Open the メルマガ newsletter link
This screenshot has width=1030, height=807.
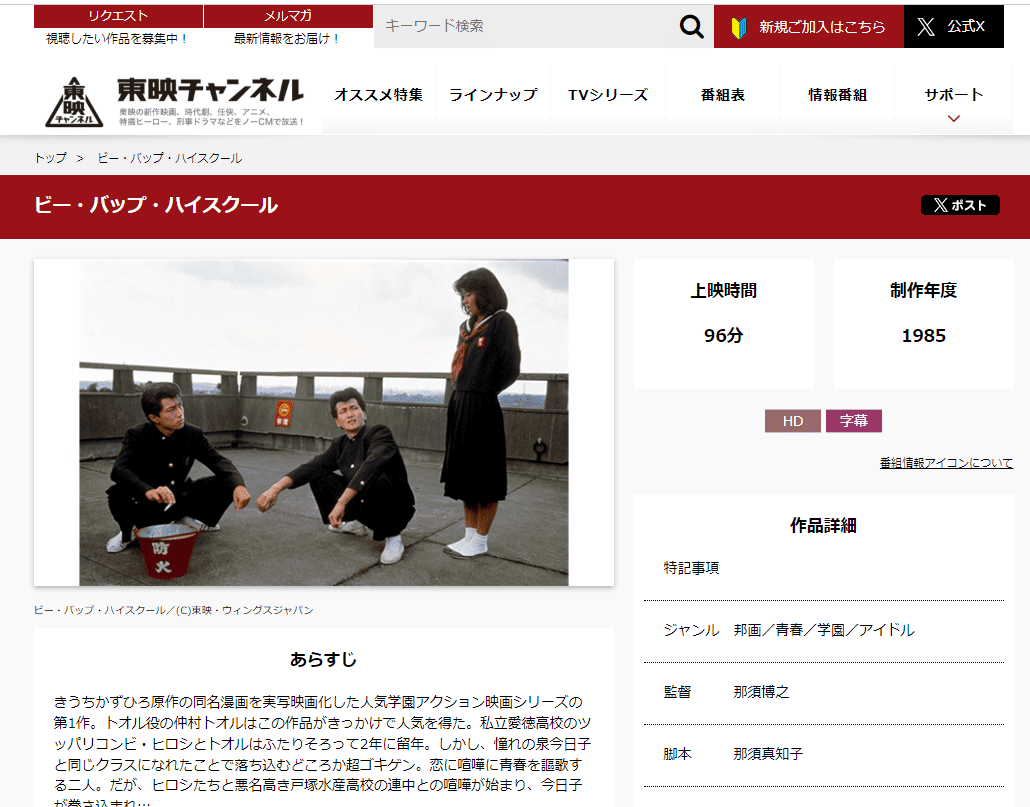pos(288,16)
